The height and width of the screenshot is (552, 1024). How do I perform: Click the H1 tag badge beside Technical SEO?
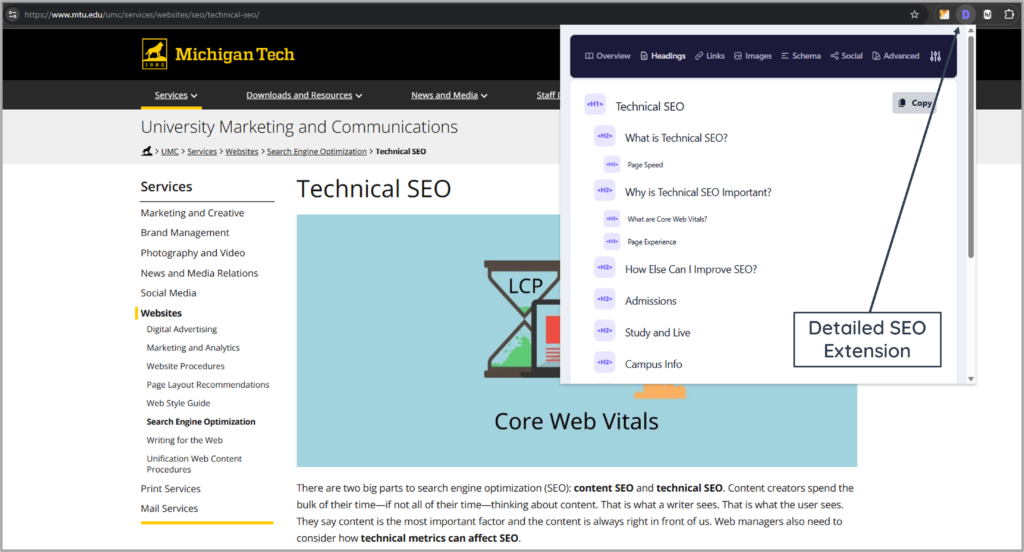coord(595,105)
